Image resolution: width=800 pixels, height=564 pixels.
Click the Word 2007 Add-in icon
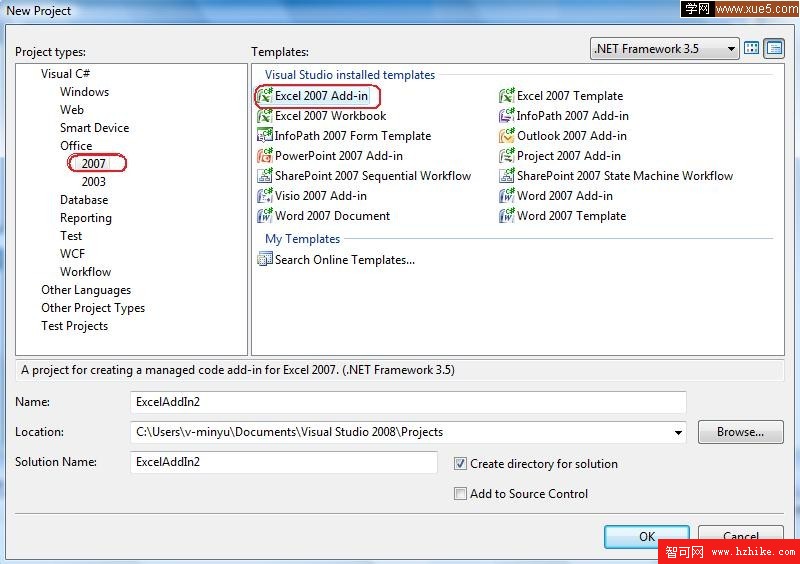pyautogui.click(x=507, y=195)
